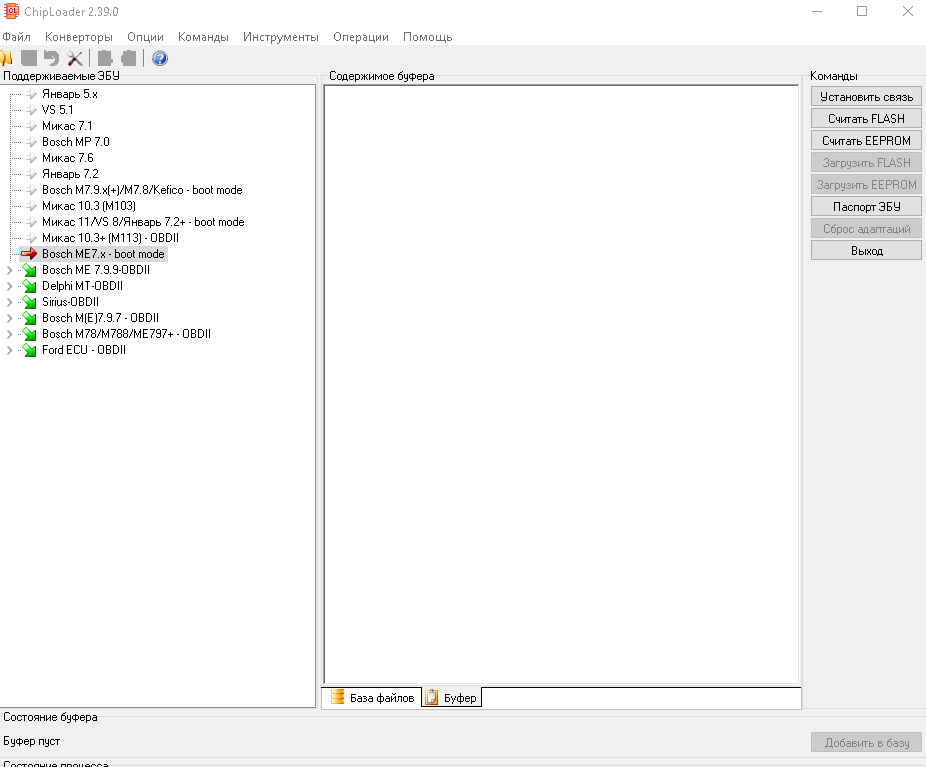Image resolution: width=926 pixels, height=767 pixels.
Task: Click the open folder toolbar icon
Action: tap(6, 58)
